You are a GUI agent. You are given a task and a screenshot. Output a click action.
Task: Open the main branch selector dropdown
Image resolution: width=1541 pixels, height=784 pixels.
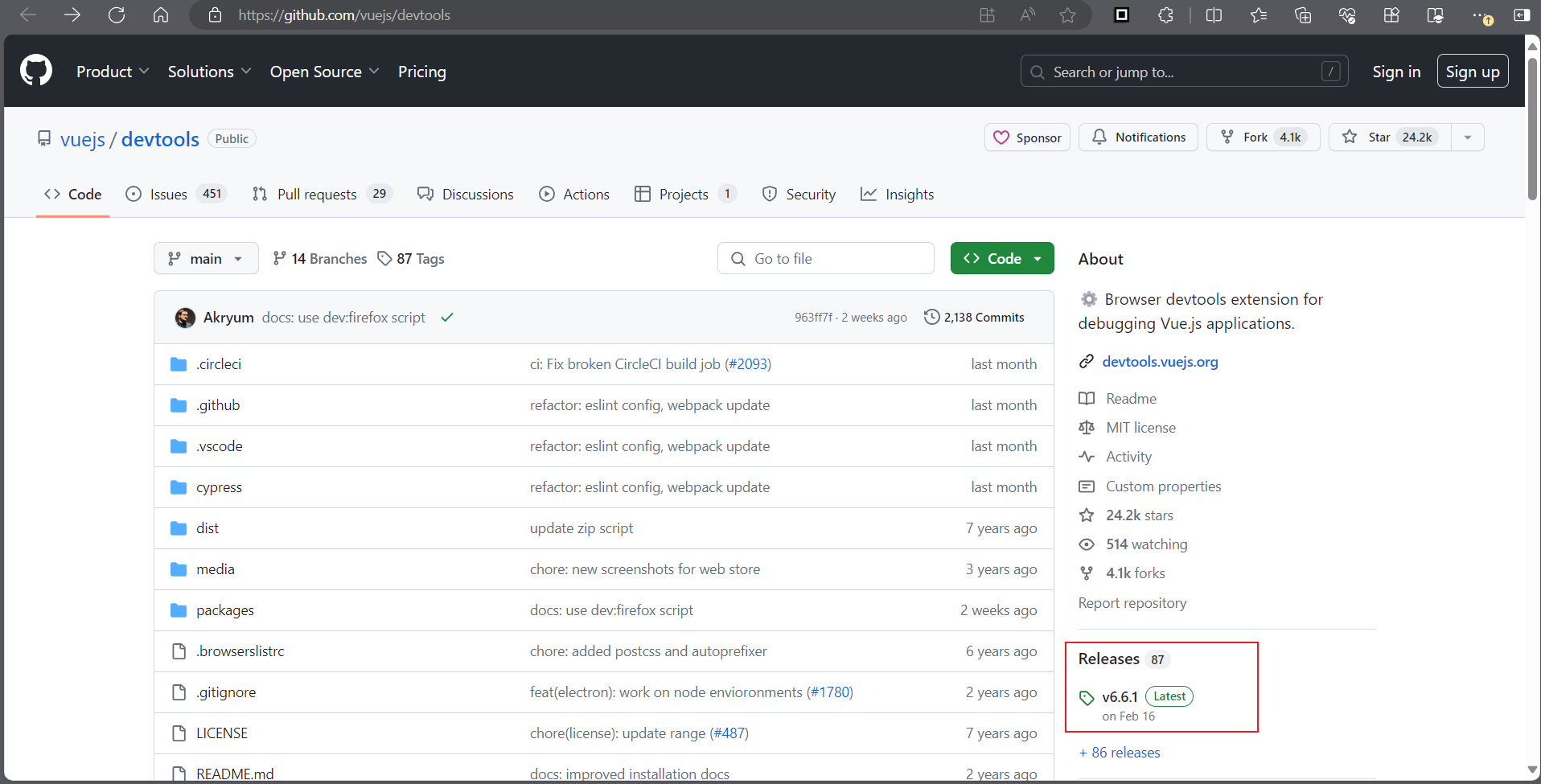tap(206, 258)
